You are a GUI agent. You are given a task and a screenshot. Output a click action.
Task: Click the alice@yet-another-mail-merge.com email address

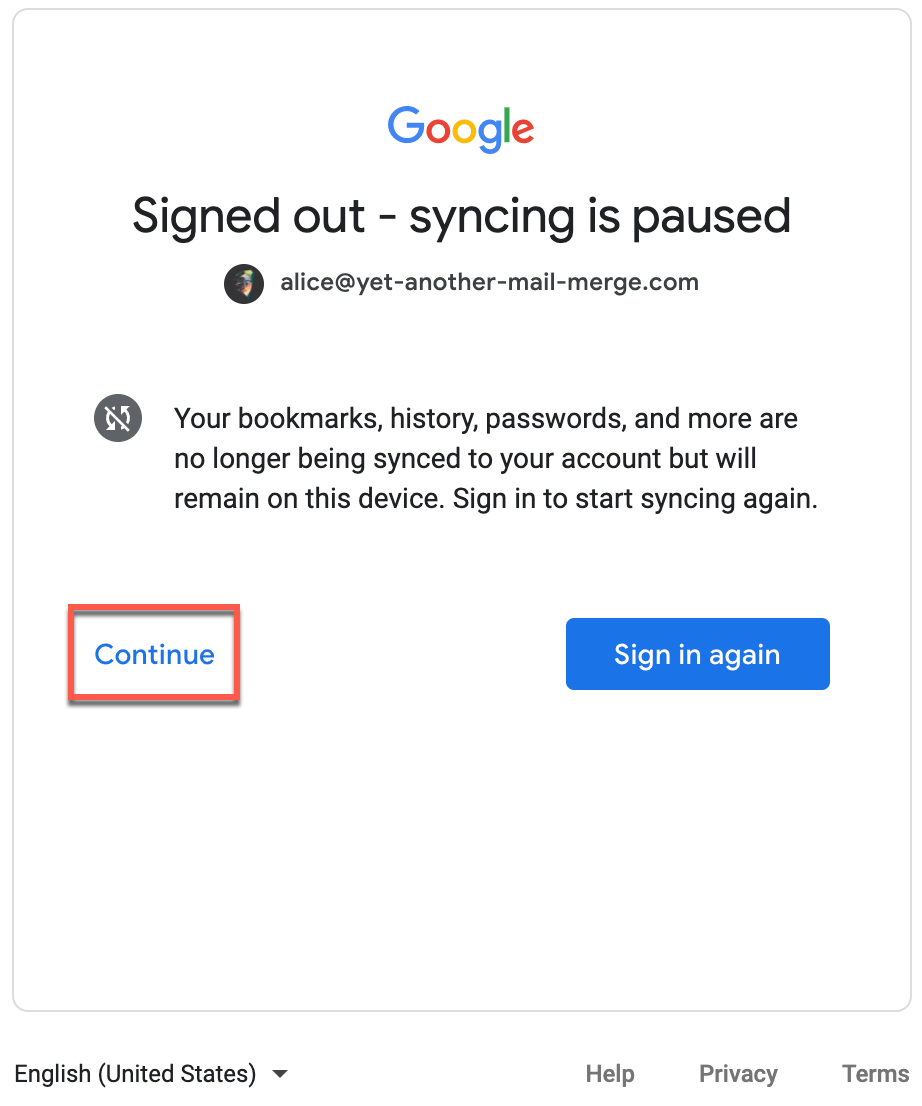point(489,283)
